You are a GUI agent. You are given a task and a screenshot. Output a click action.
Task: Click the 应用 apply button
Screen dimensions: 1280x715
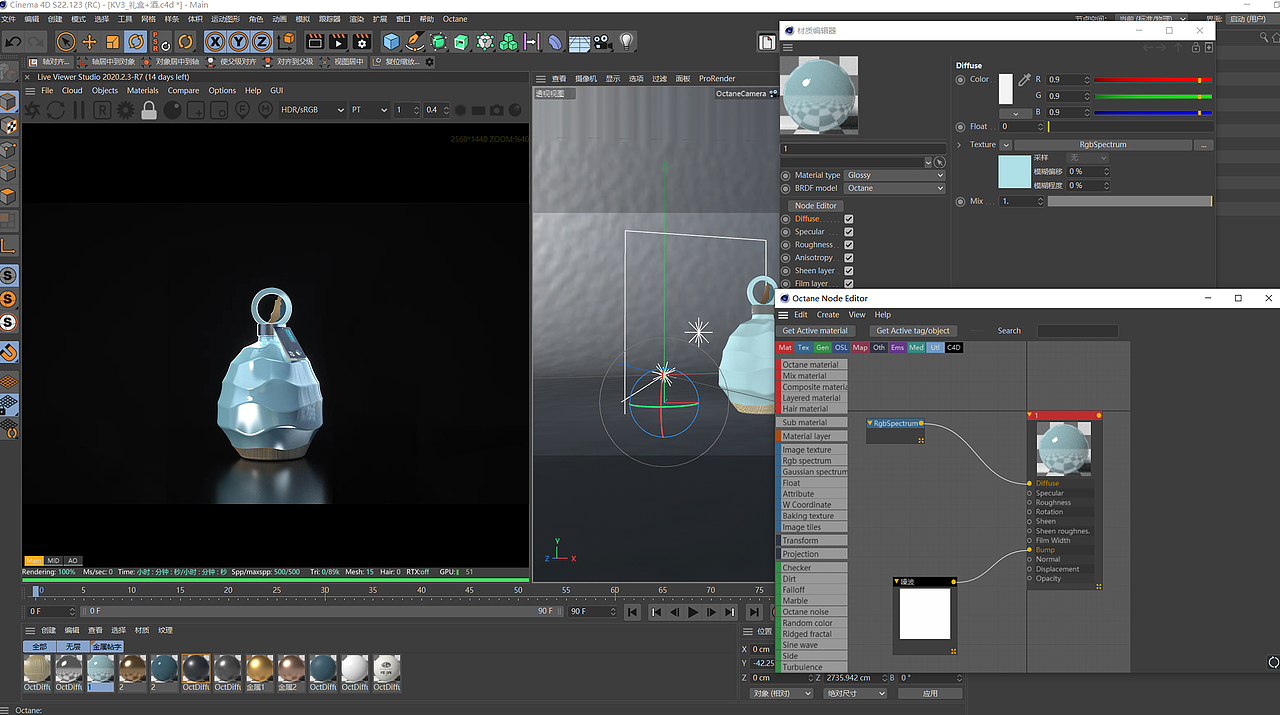930,693
